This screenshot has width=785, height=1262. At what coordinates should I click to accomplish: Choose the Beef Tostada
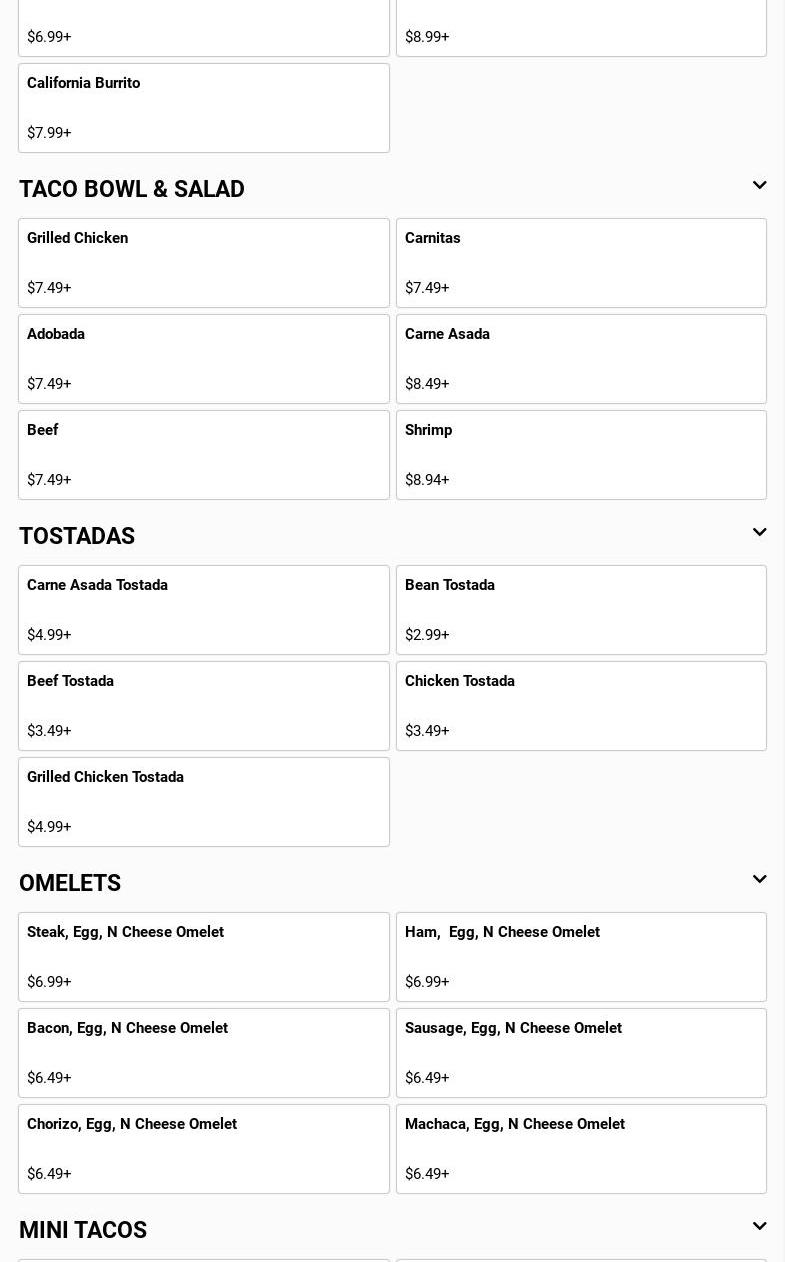point(204,706)
